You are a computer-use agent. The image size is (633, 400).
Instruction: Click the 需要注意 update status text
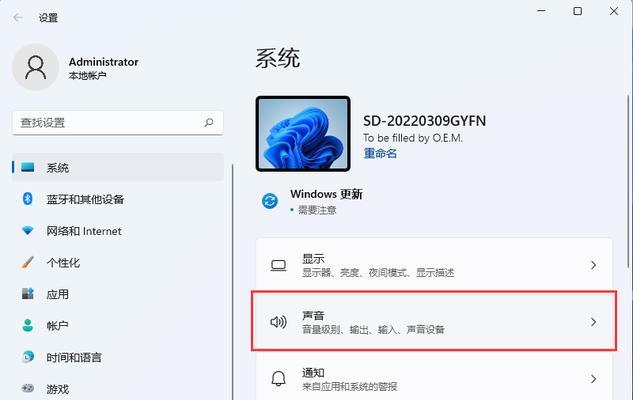click(x=317, y=210)
